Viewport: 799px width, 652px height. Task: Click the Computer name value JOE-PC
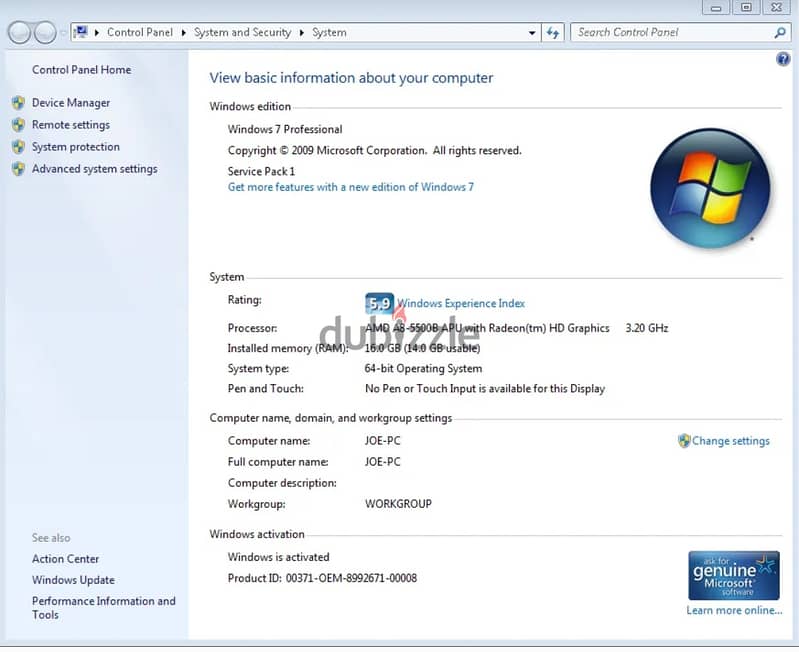[x=383, y=441]
